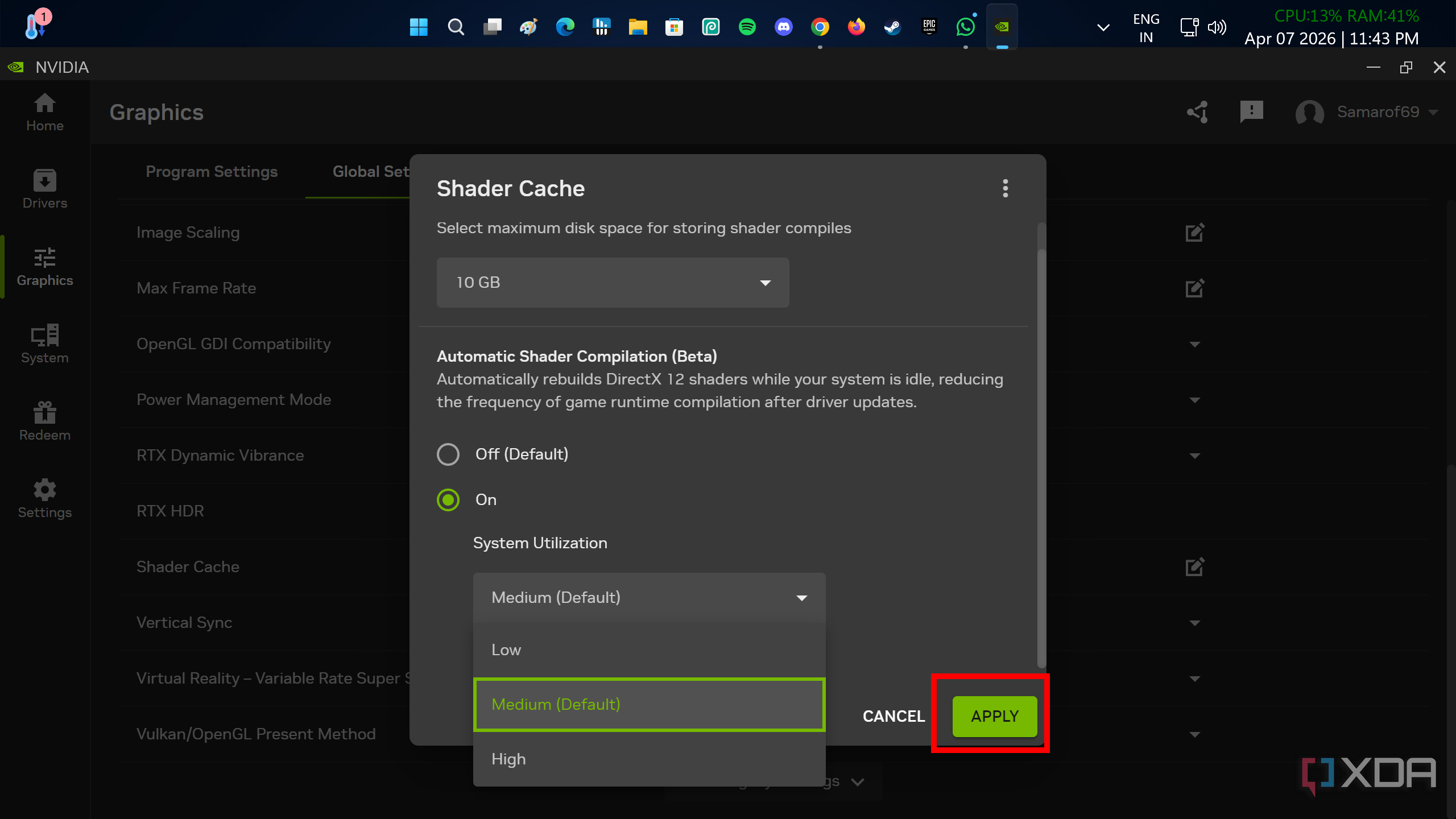This screenshot has width=1456, height=819.
Task: Open Spotify from the taskbar
Action: tap(747, 27)
